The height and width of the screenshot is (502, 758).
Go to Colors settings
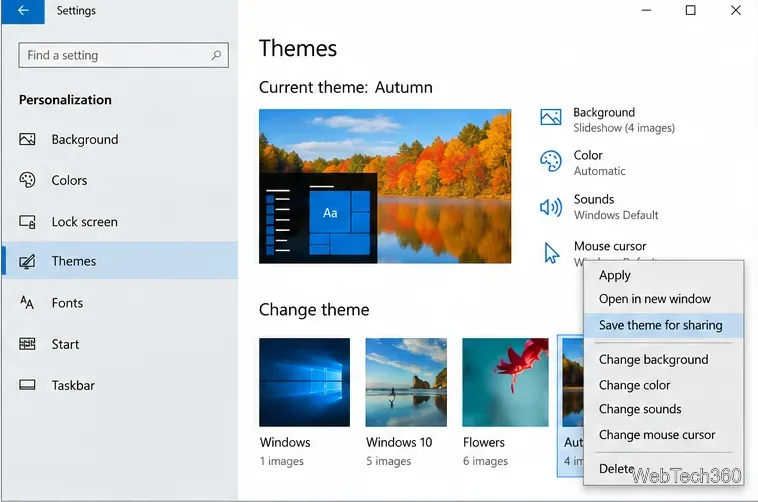[x=119, y=180]
